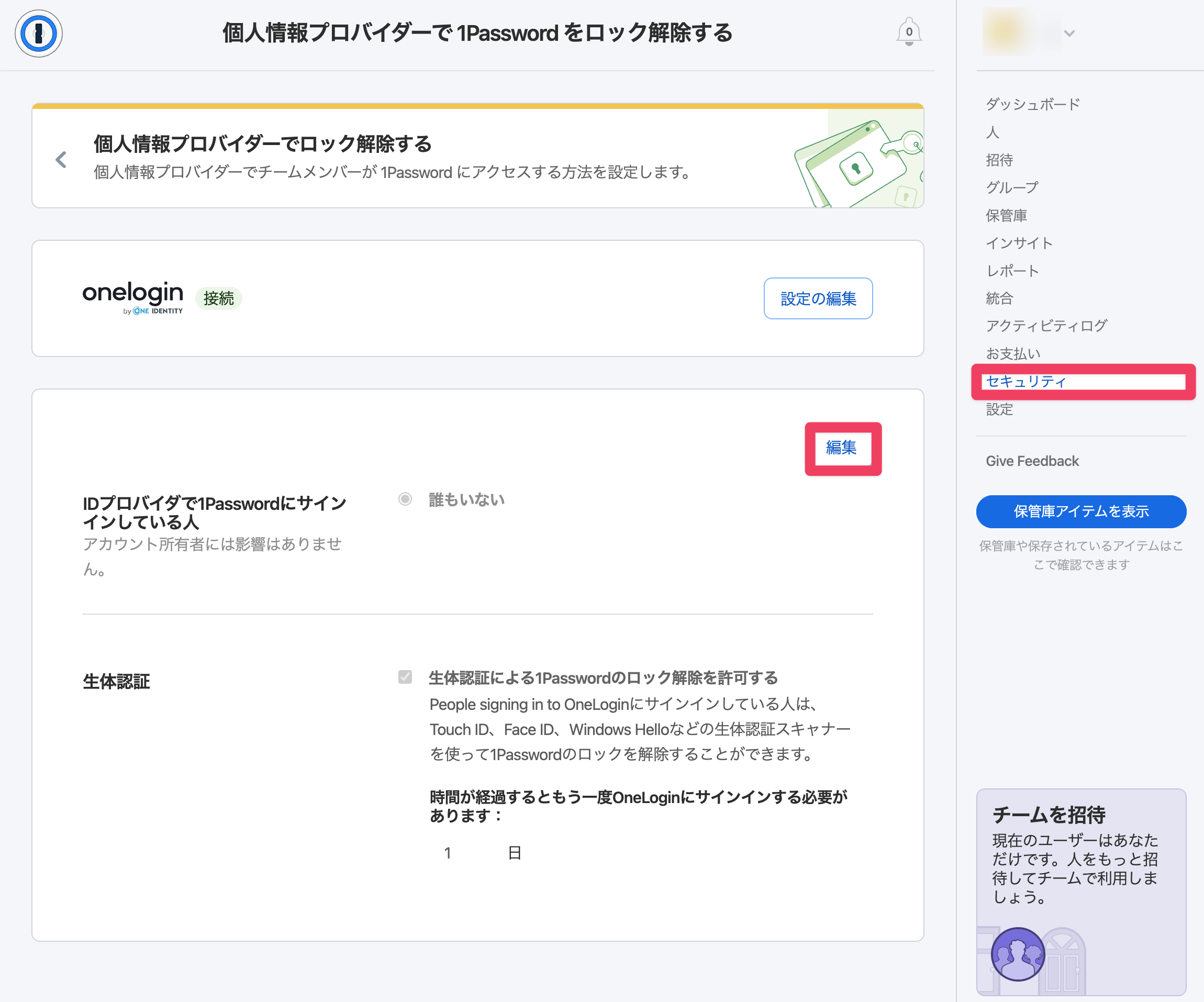The width and height of the screenshot is (1204, 1002).
Task: Open 保管庫 in the sidebar
Action: click(x=1006, y=216)
